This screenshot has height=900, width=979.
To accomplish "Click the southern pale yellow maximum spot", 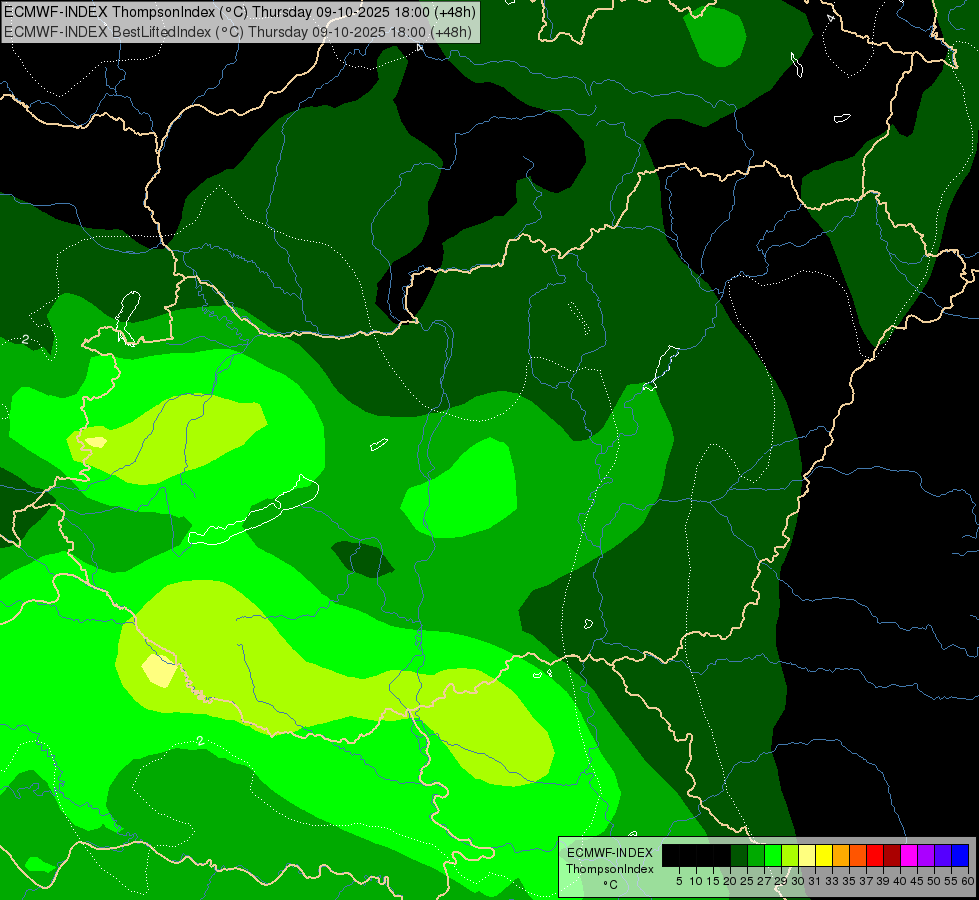I will [158, 670].
